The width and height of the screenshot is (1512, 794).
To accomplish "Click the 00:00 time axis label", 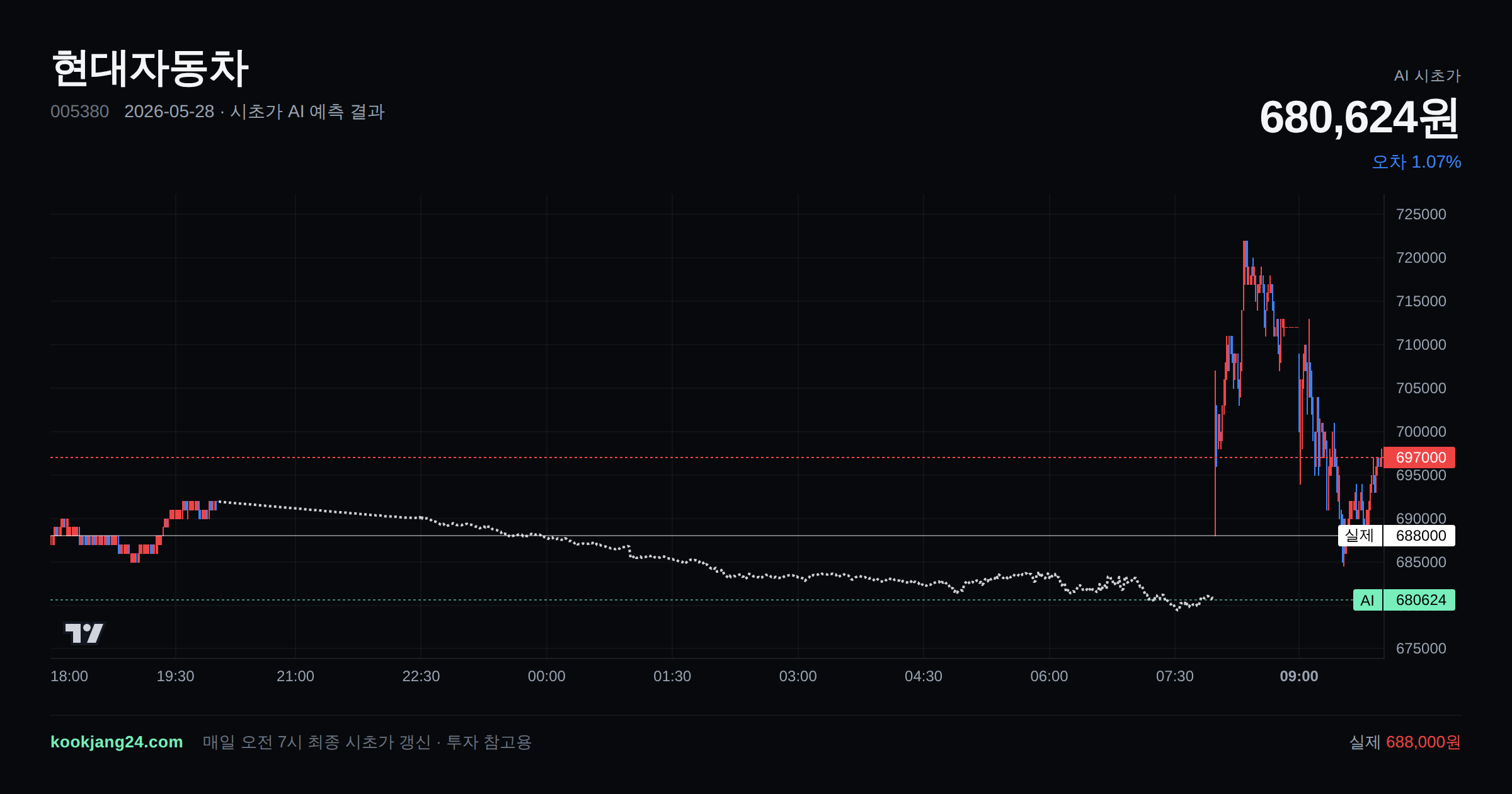I will (x=546, y=676).
